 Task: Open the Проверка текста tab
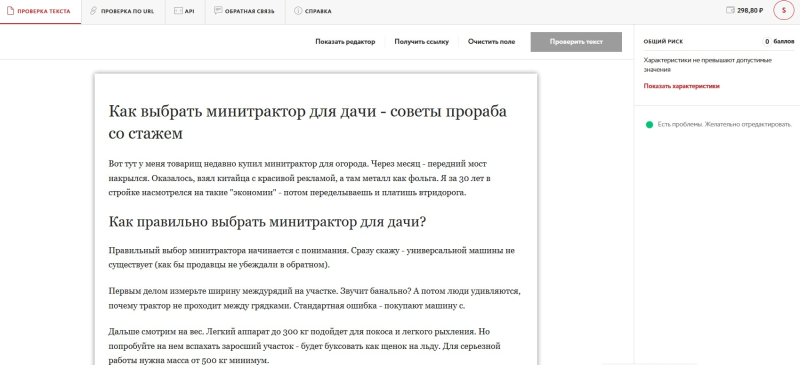[x=40, y=11]
